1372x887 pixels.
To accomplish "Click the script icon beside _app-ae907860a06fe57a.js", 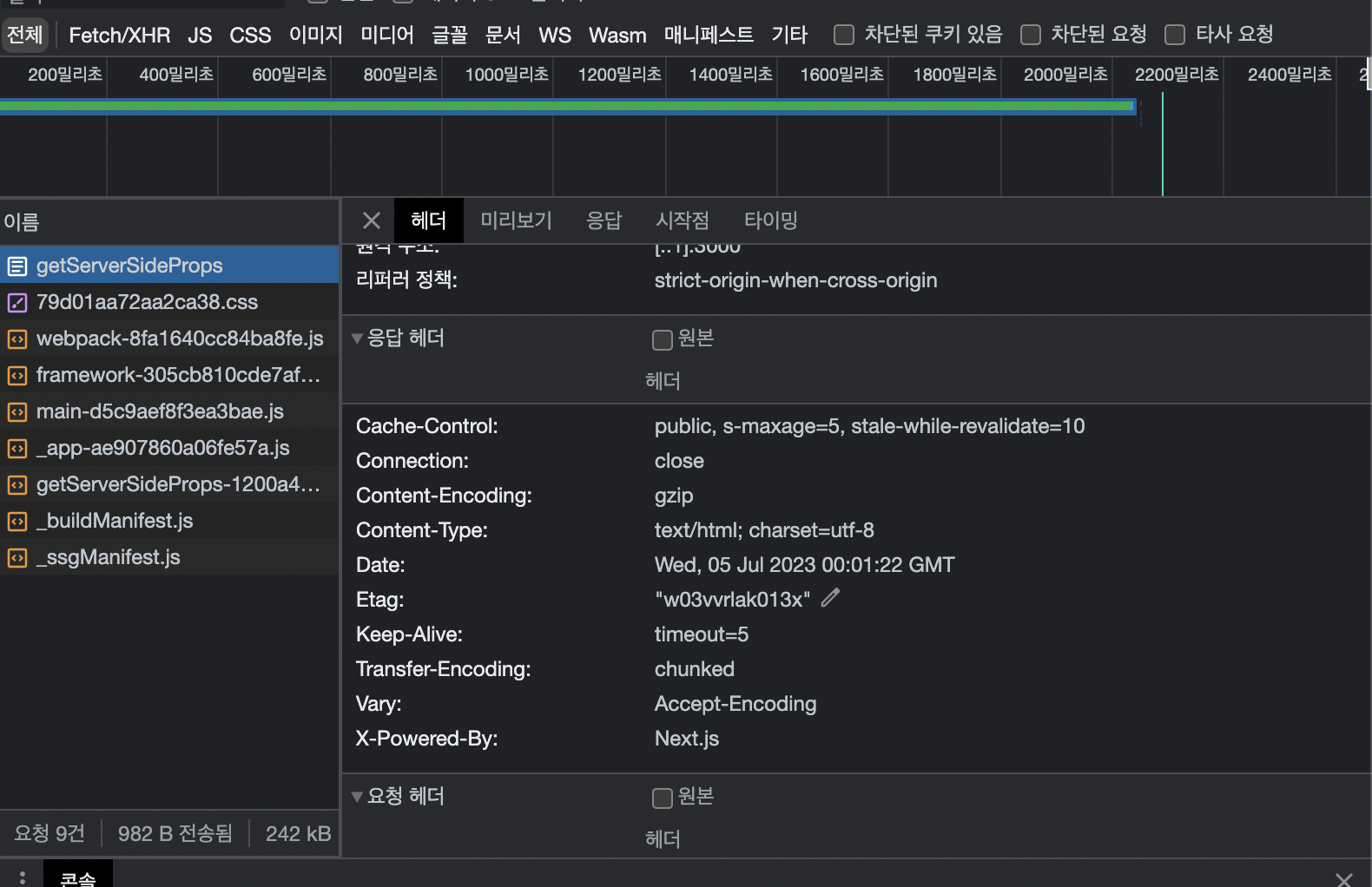I will click(17, 449).
